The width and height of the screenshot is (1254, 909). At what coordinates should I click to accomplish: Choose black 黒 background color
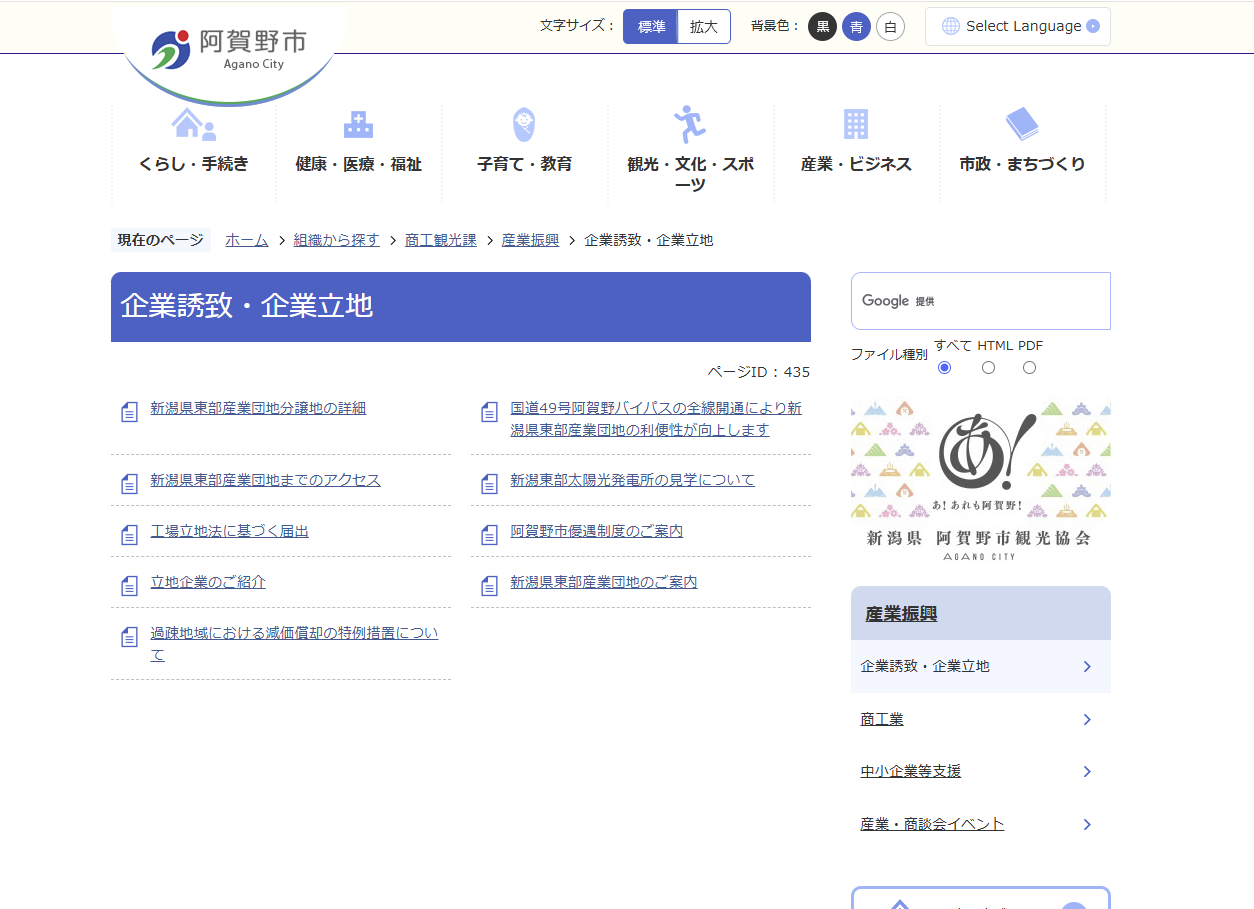[x=822, y=27]
